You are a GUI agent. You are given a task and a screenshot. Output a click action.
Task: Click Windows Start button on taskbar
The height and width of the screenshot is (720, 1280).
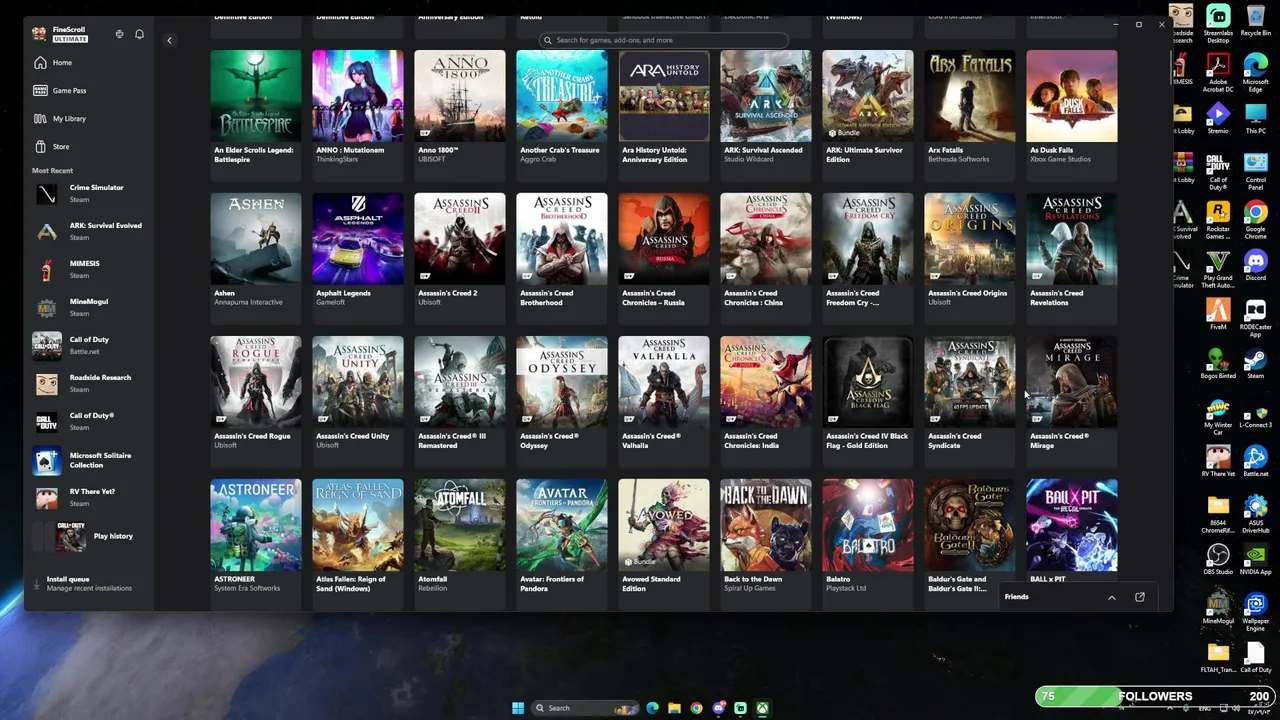518,708
